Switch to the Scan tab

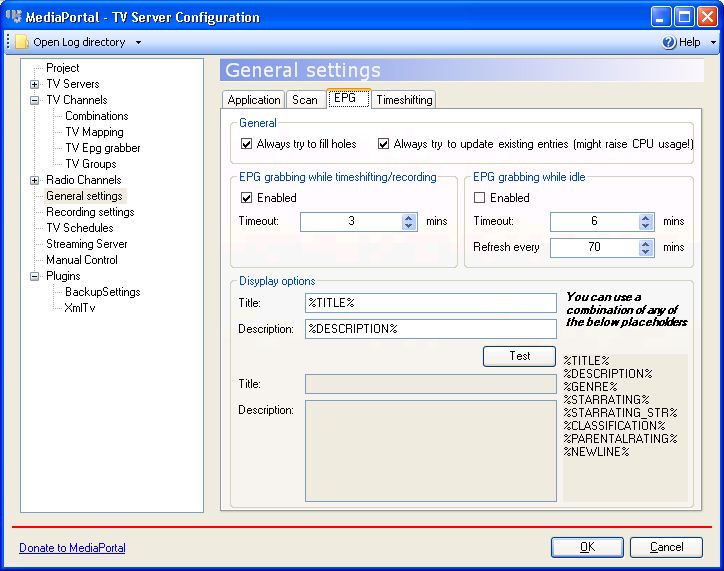[x=305, y=100]
